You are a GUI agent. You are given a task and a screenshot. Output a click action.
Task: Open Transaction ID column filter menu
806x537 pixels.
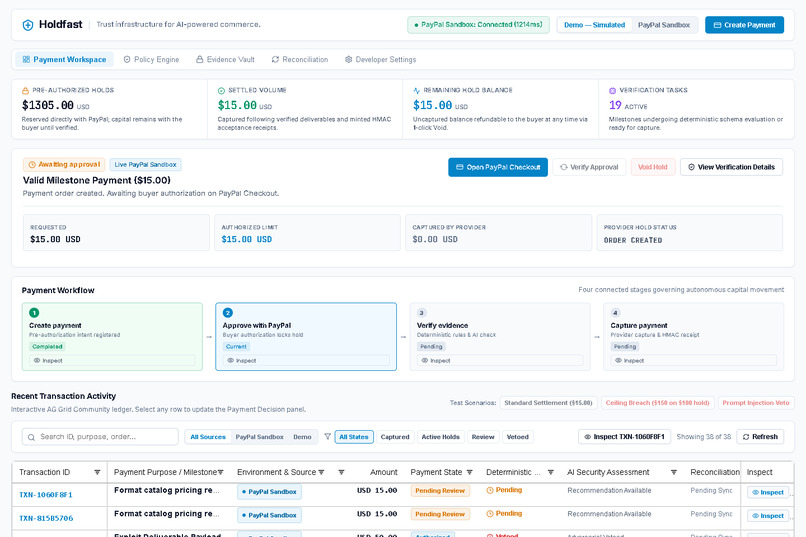(97, 472)
